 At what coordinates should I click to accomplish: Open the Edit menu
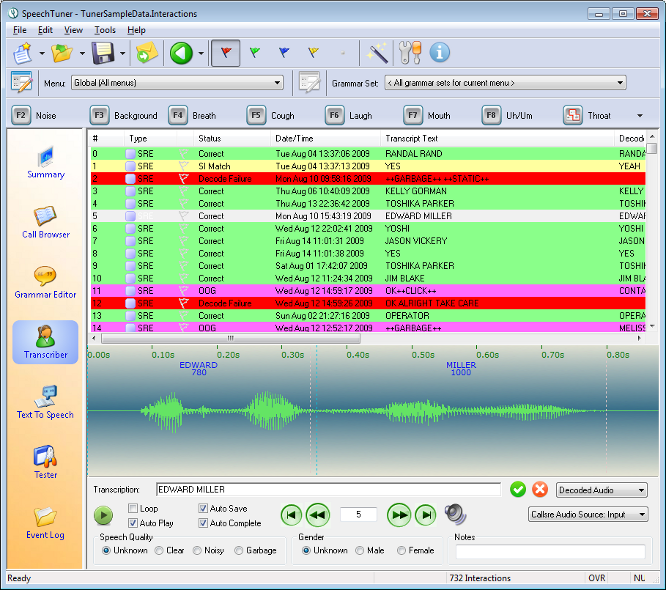pos(45,30)
